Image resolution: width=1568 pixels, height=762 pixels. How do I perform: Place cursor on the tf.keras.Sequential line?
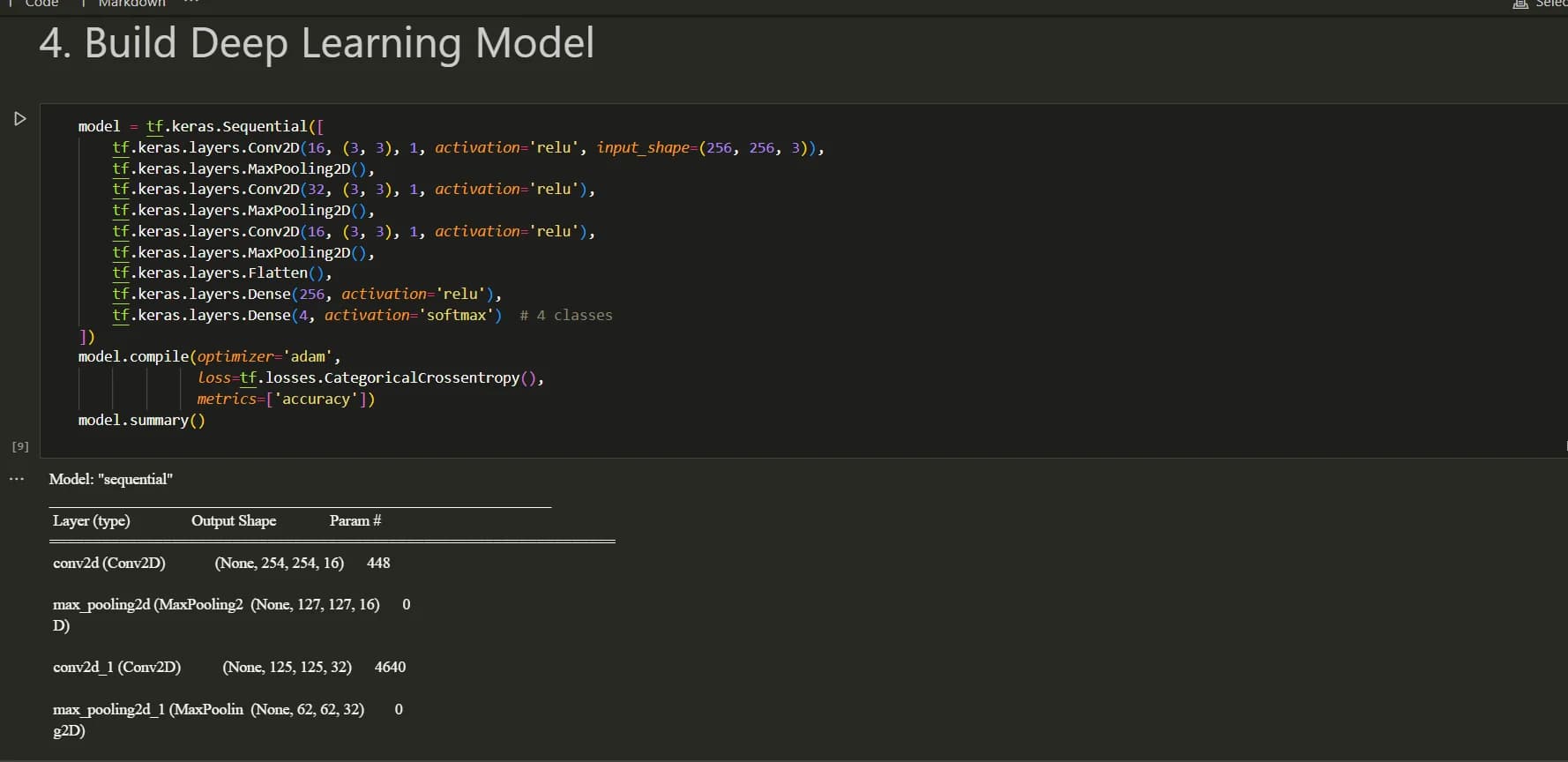pos(201,126)
